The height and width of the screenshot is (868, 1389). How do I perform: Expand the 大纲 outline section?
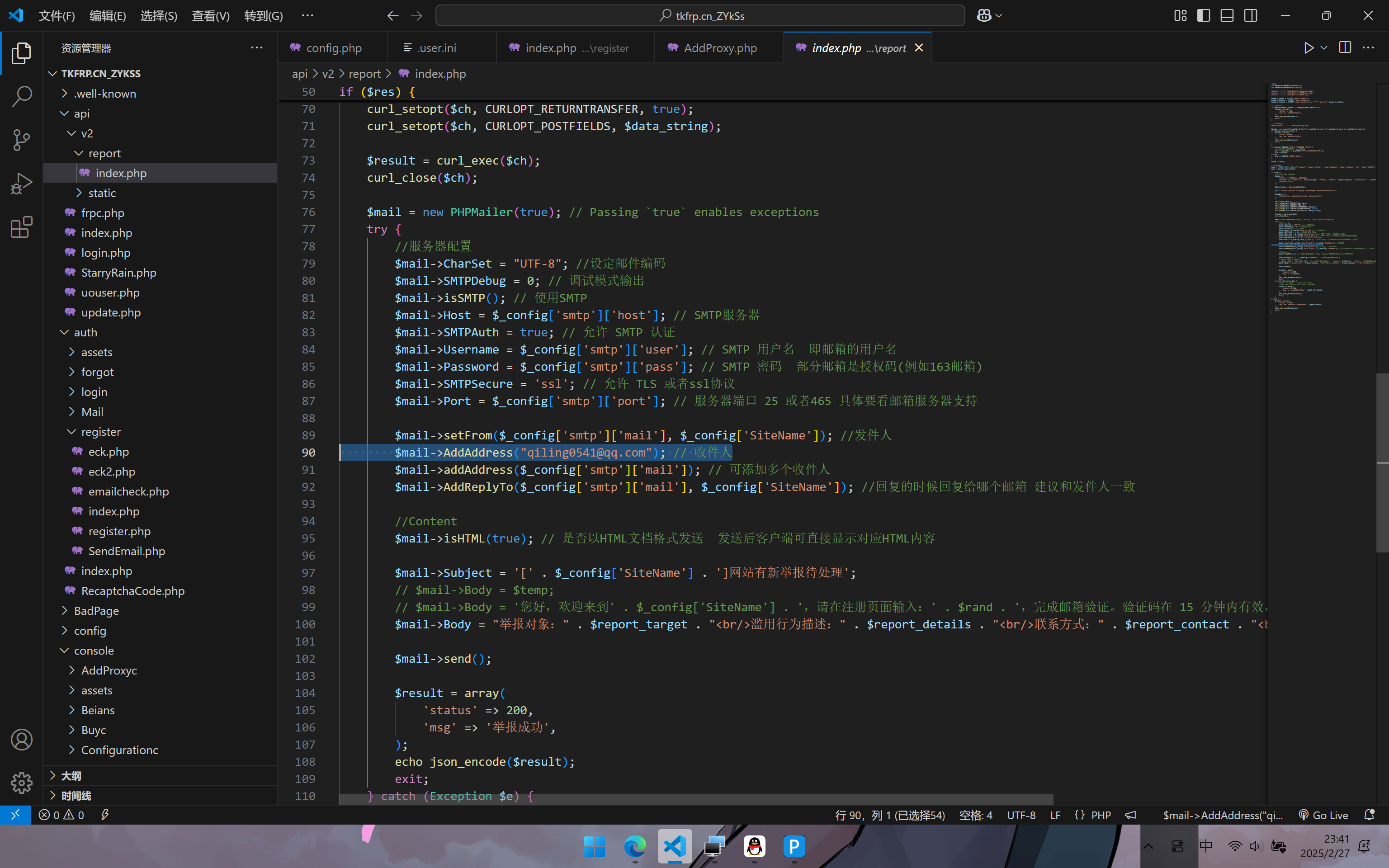pos(71,776)
